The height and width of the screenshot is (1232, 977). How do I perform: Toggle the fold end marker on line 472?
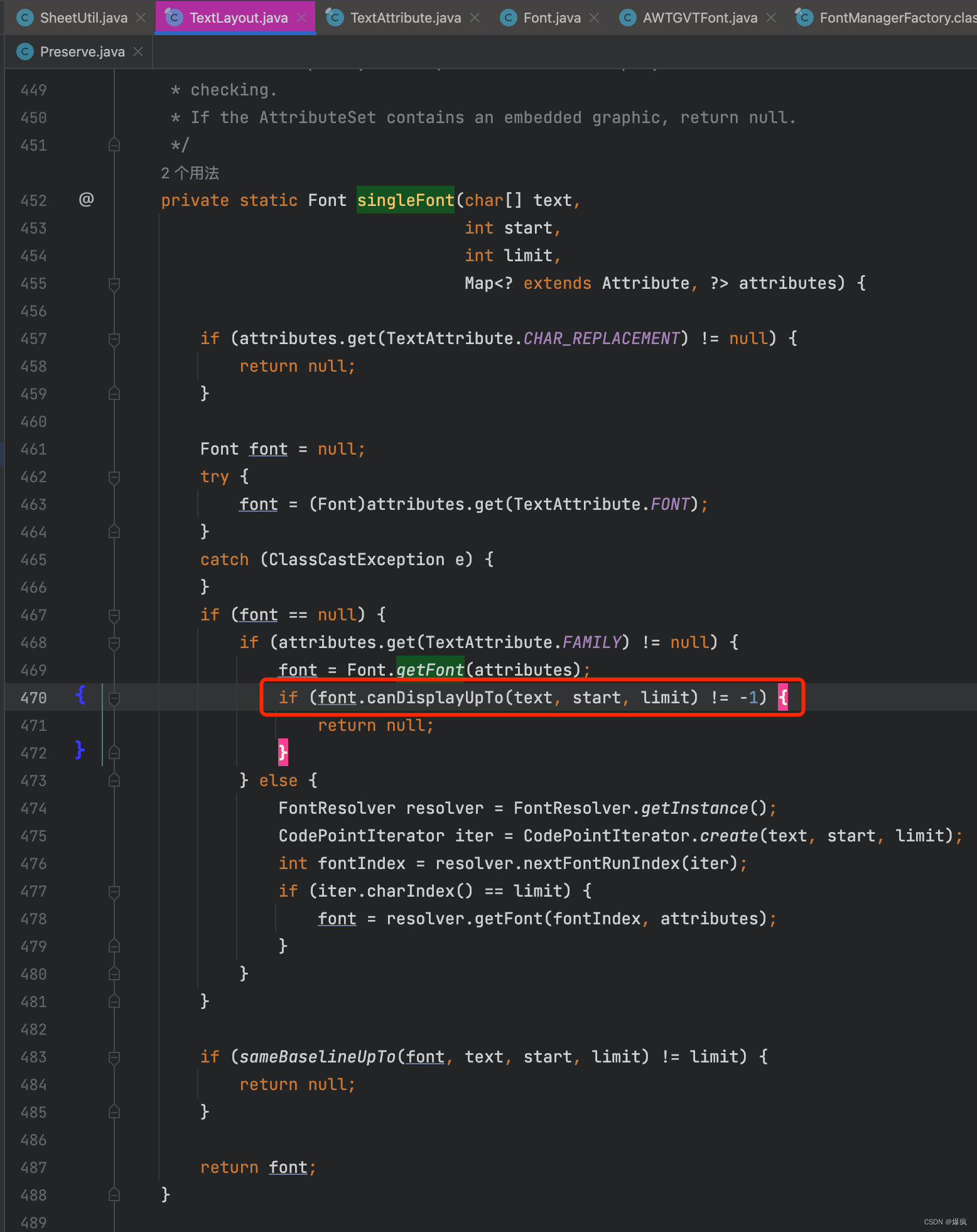[x=114, y=753]
